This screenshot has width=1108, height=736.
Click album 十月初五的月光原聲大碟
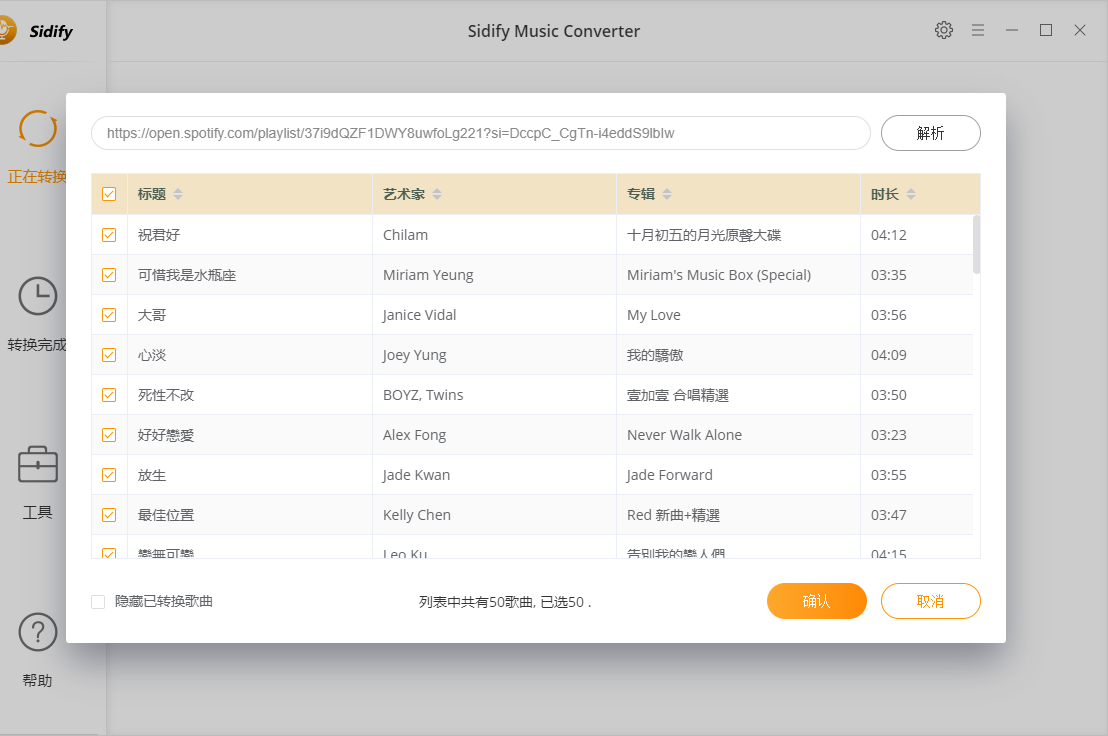[705, 235]
